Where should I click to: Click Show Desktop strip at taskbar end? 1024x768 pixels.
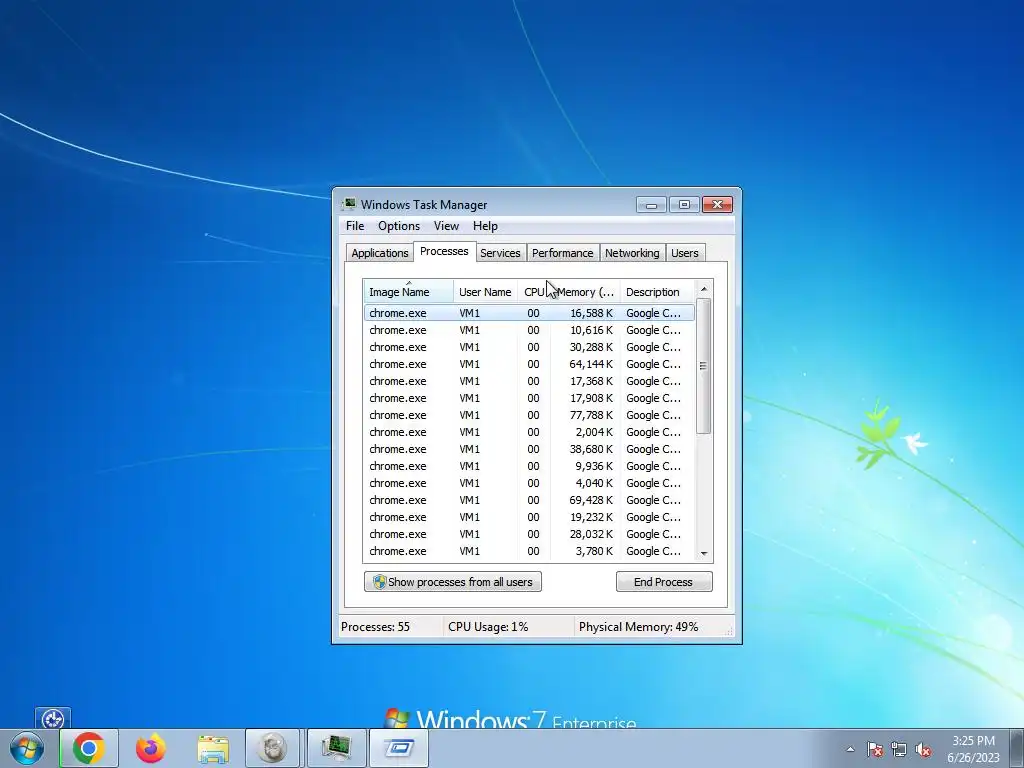pos(1018,748)
